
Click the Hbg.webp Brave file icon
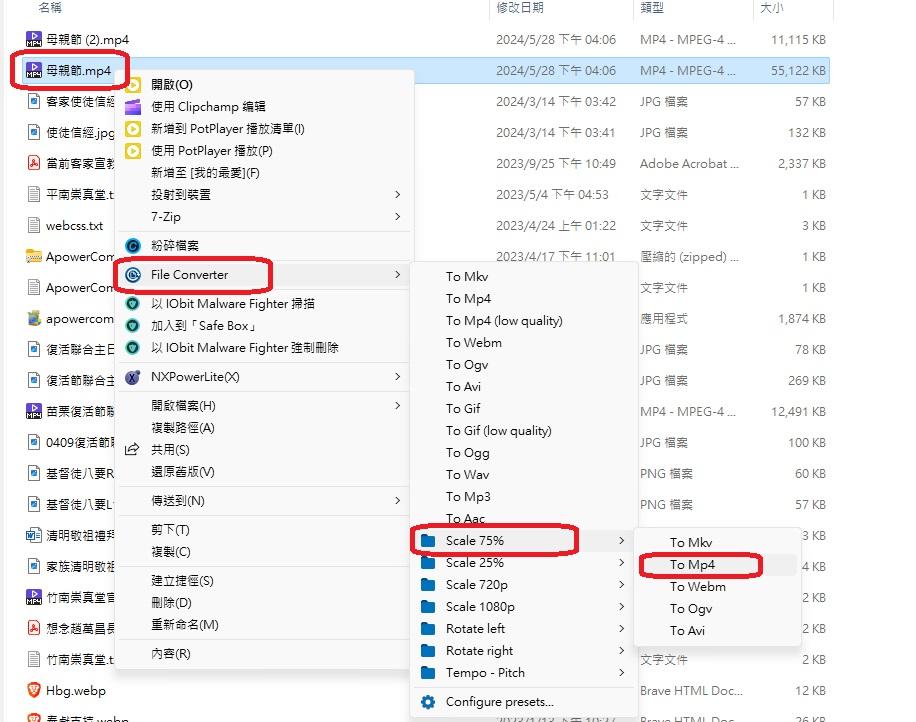point(34,691)
